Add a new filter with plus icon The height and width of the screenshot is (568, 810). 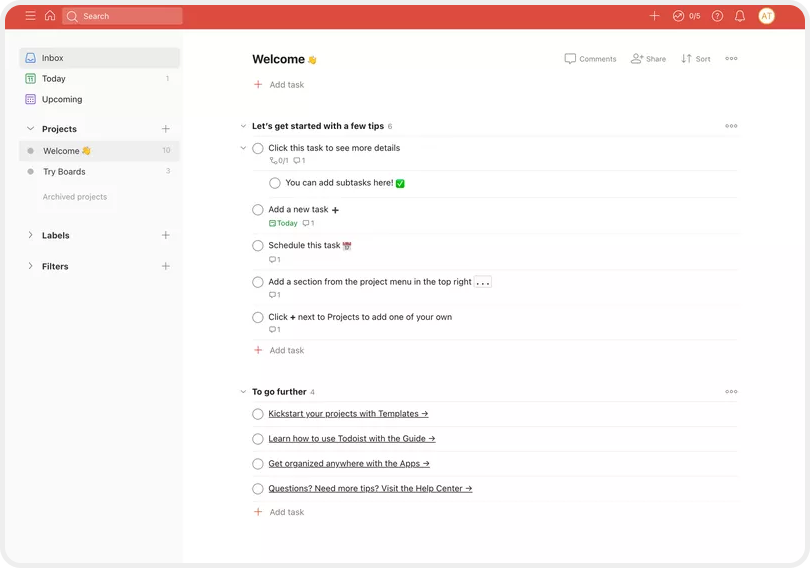click(166, 266)
